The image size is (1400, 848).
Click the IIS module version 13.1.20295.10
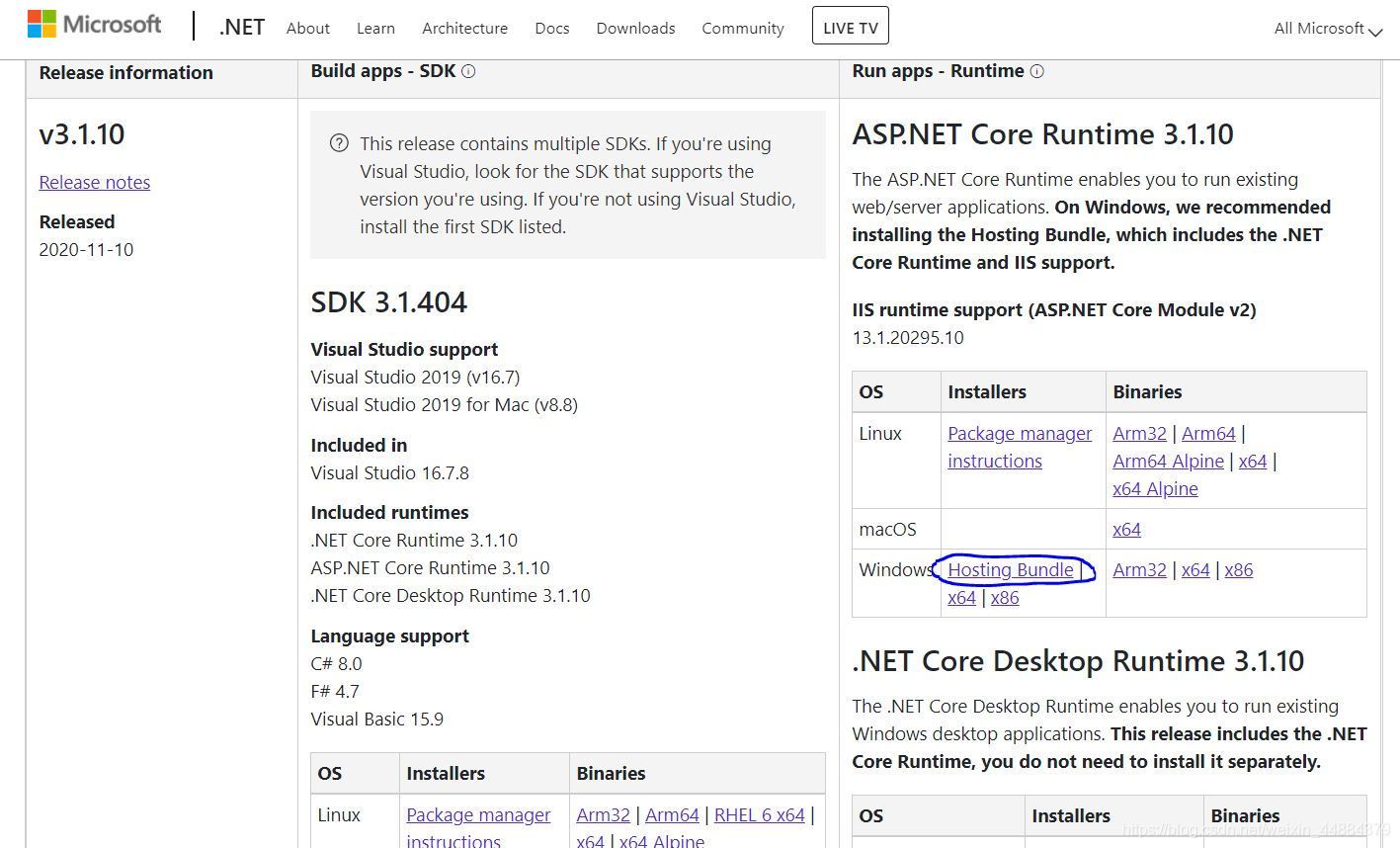(908, 337)
